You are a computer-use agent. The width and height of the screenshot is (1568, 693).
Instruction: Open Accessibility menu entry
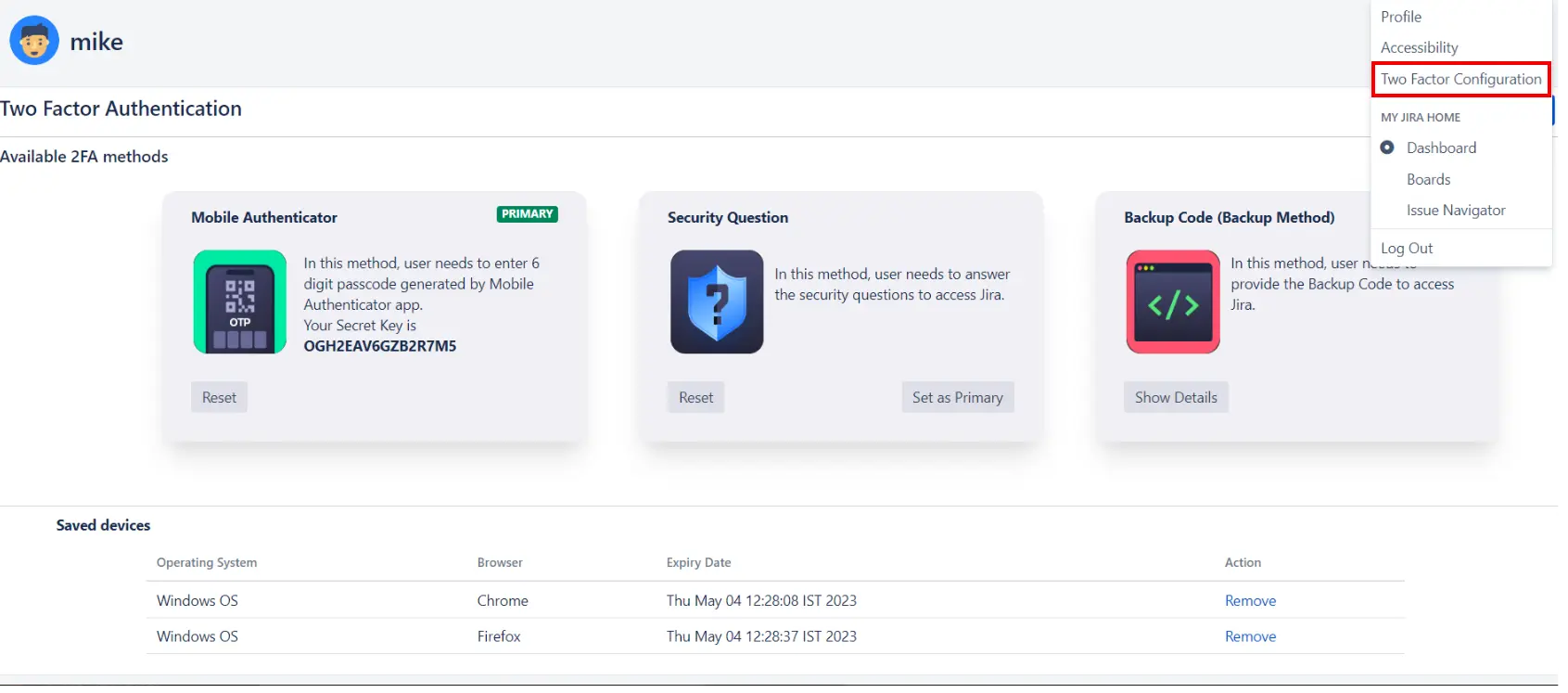1419,47
